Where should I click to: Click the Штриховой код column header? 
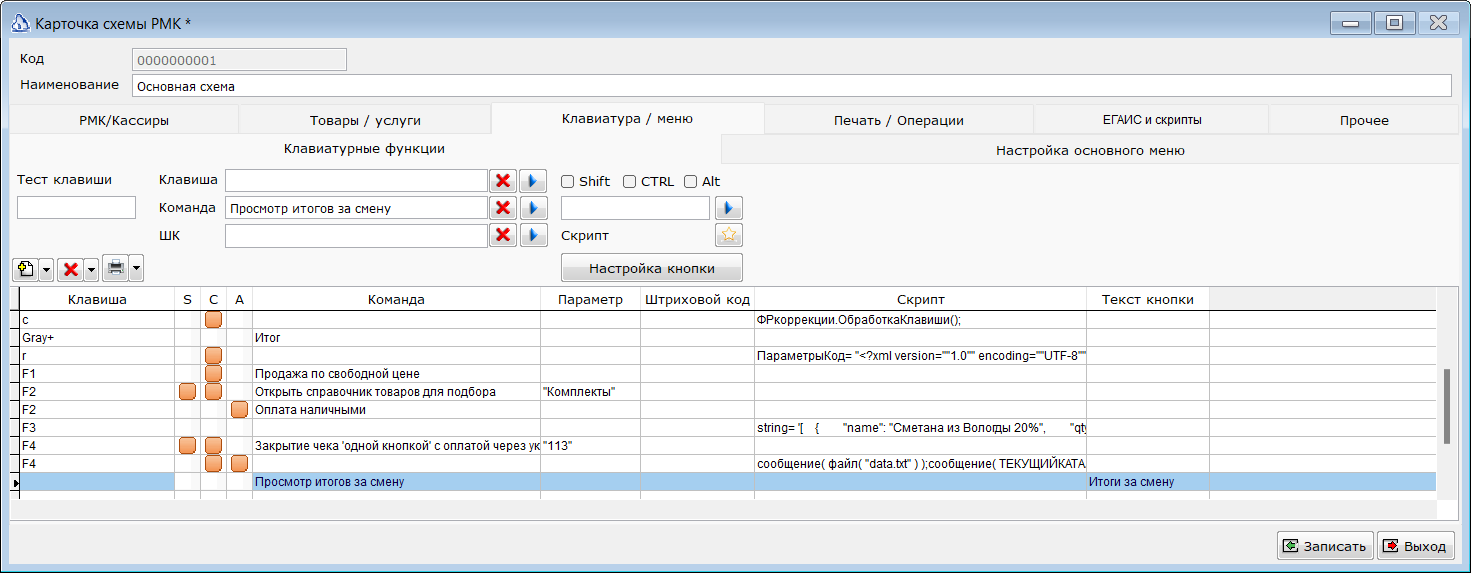pyautogui.click(x=697, y=299)
